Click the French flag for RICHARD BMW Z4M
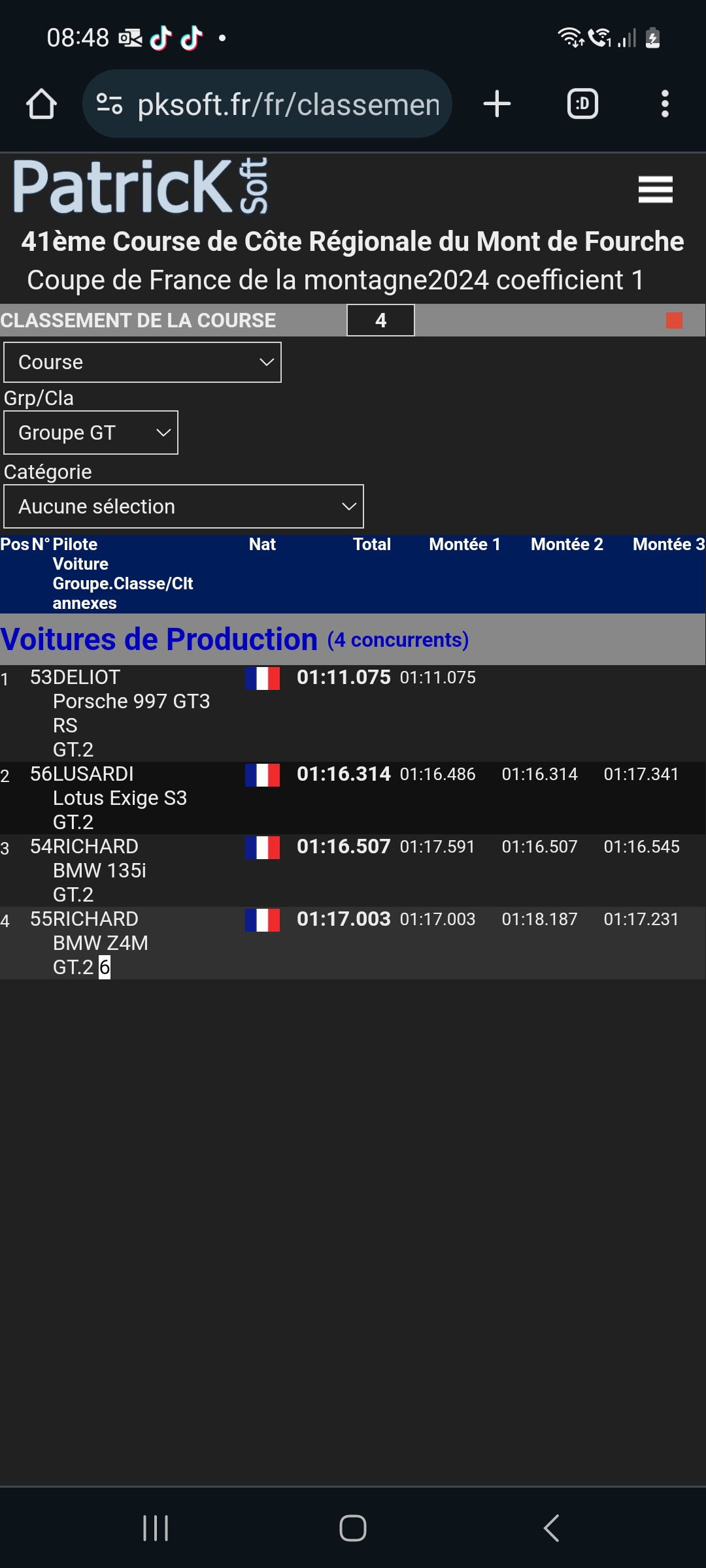 (x=262, y=920)
